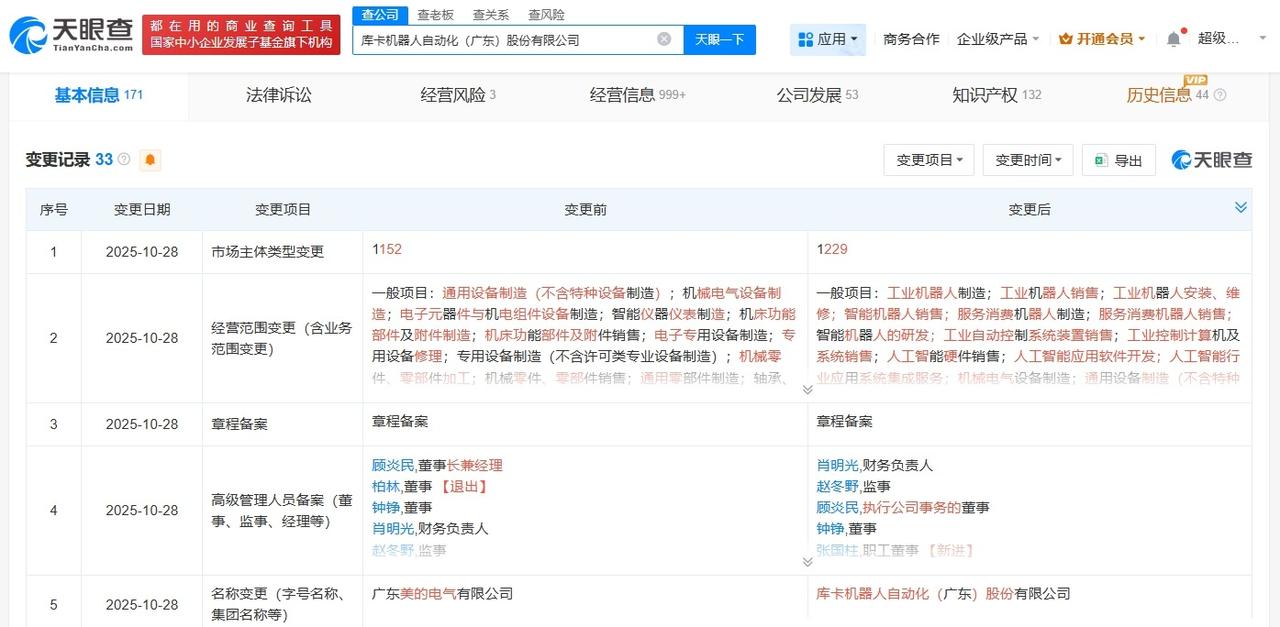Expand the 高级管理人员备案 before-change list
Viewport: 1280px width, 627px height.
click(807, 562)
